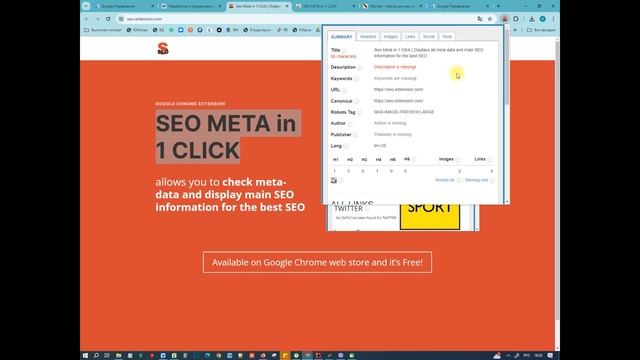Click the small icon below the H1 count
This screenshot has height=360, width=640.
pos(334,180)
